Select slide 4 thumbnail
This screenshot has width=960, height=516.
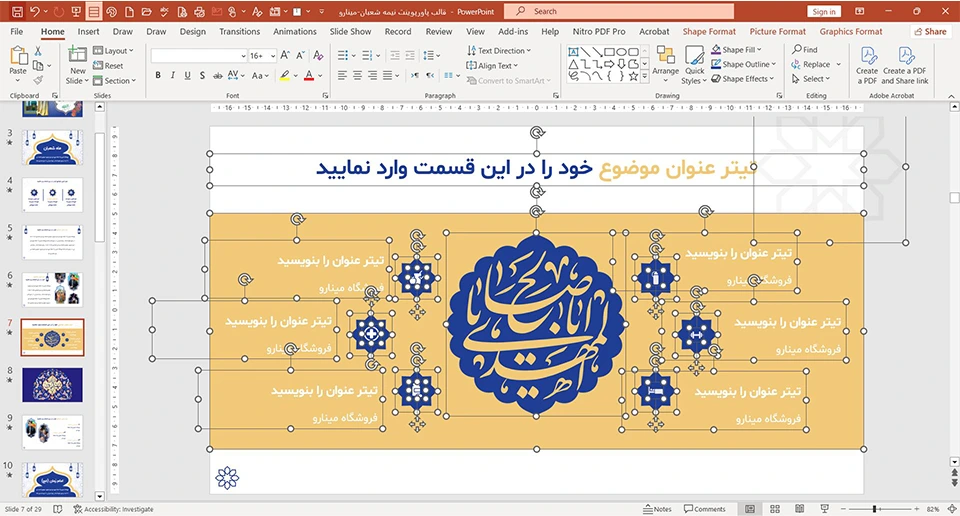[52, 195]
